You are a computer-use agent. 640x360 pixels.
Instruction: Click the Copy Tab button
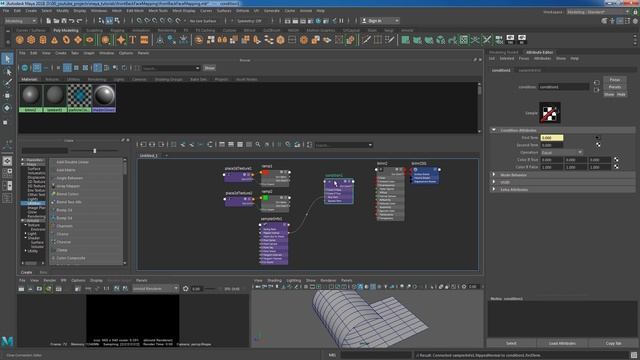[x=613, y=343]
